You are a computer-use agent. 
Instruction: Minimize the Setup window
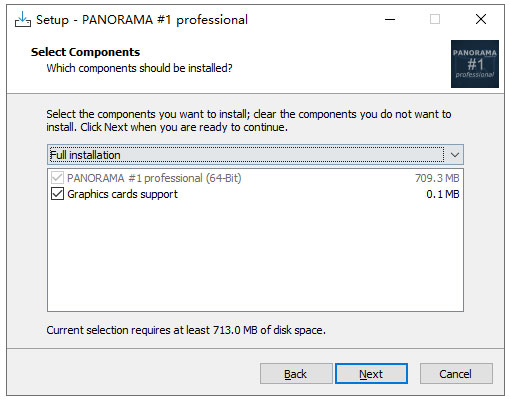tap(390, 19)
